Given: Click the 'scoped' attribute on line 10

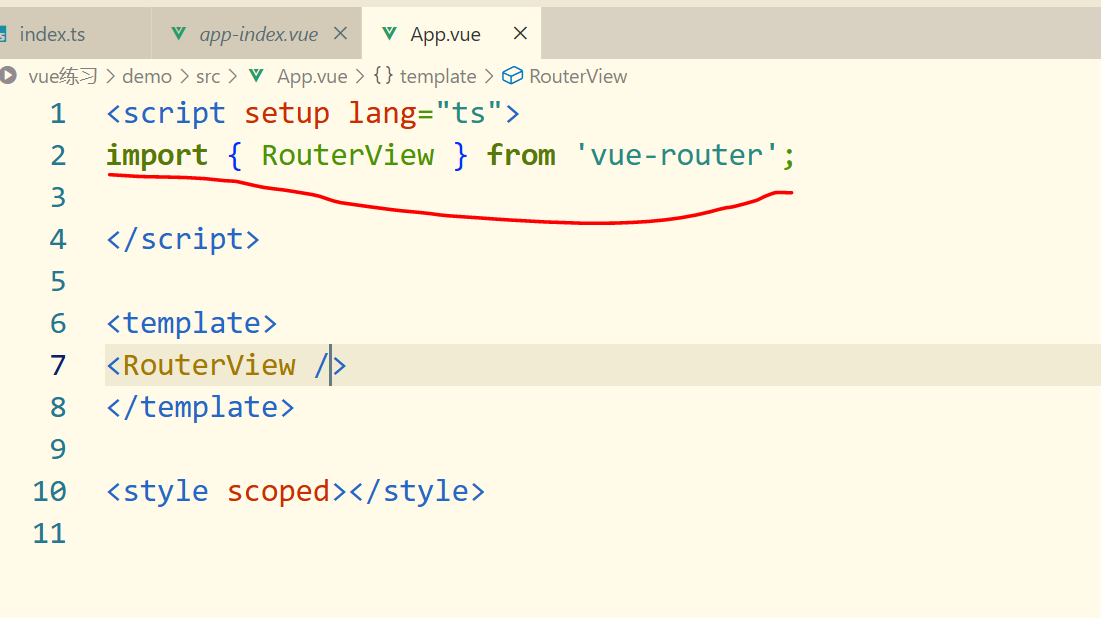Looking at the screenshot, I should pos(278,492).
